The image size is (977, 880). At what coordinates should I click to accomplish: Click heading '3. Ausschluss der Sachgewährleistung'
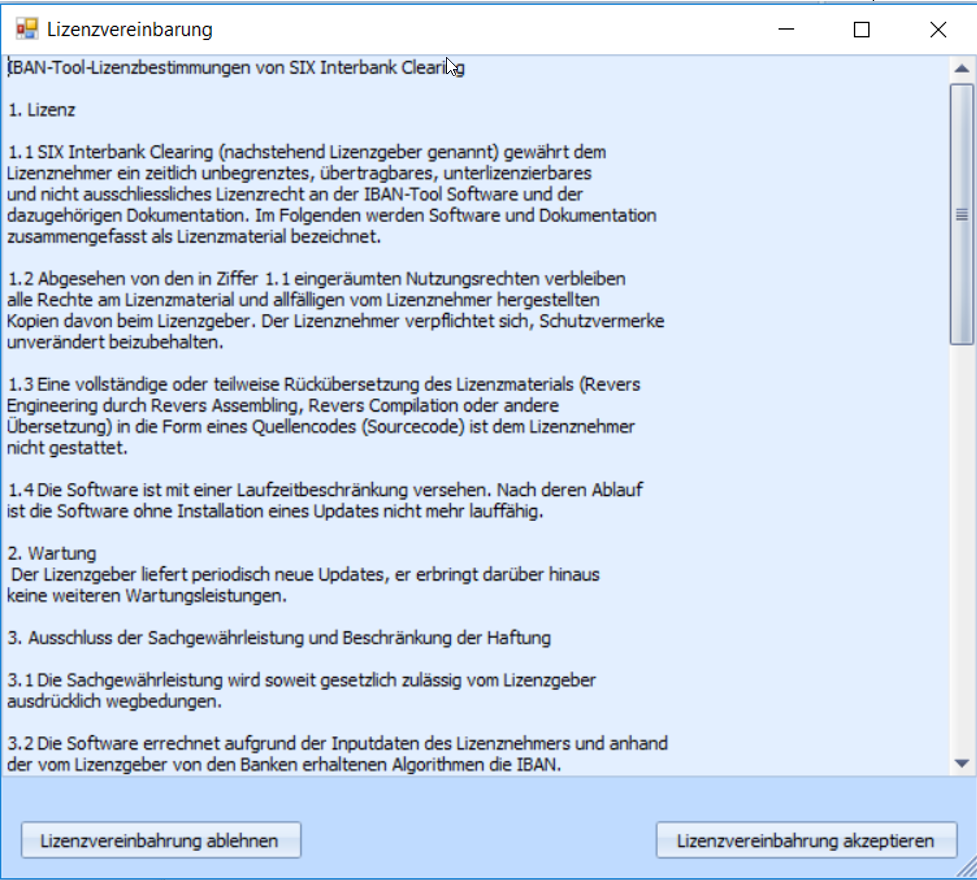(279, 638)
